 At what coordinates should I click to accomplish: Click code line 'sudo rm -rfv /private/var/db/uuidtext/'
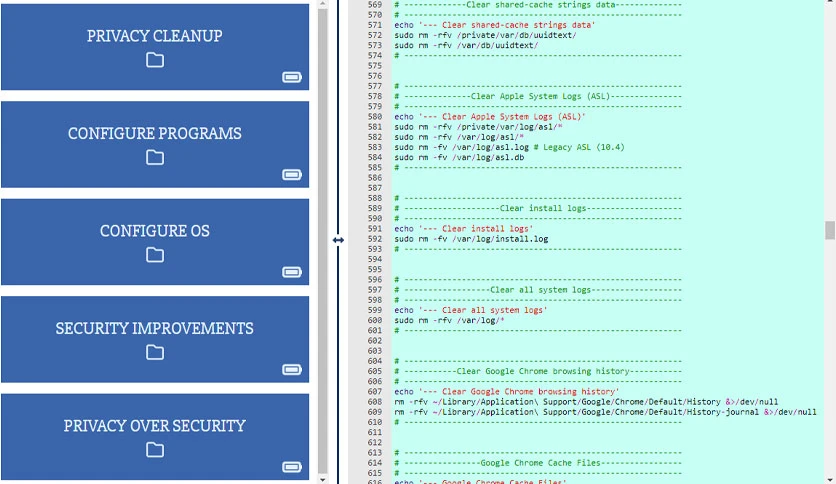[x=485, y=35]
